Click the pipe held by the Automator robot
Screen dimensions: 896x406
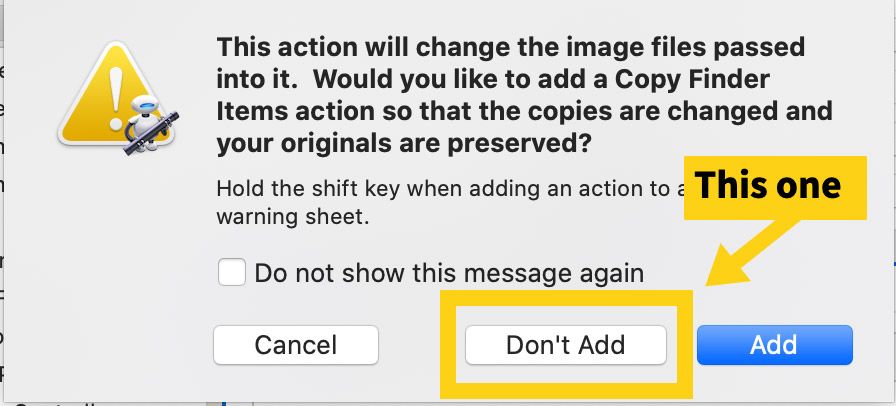pyautogui.click(x=151, y=133)
